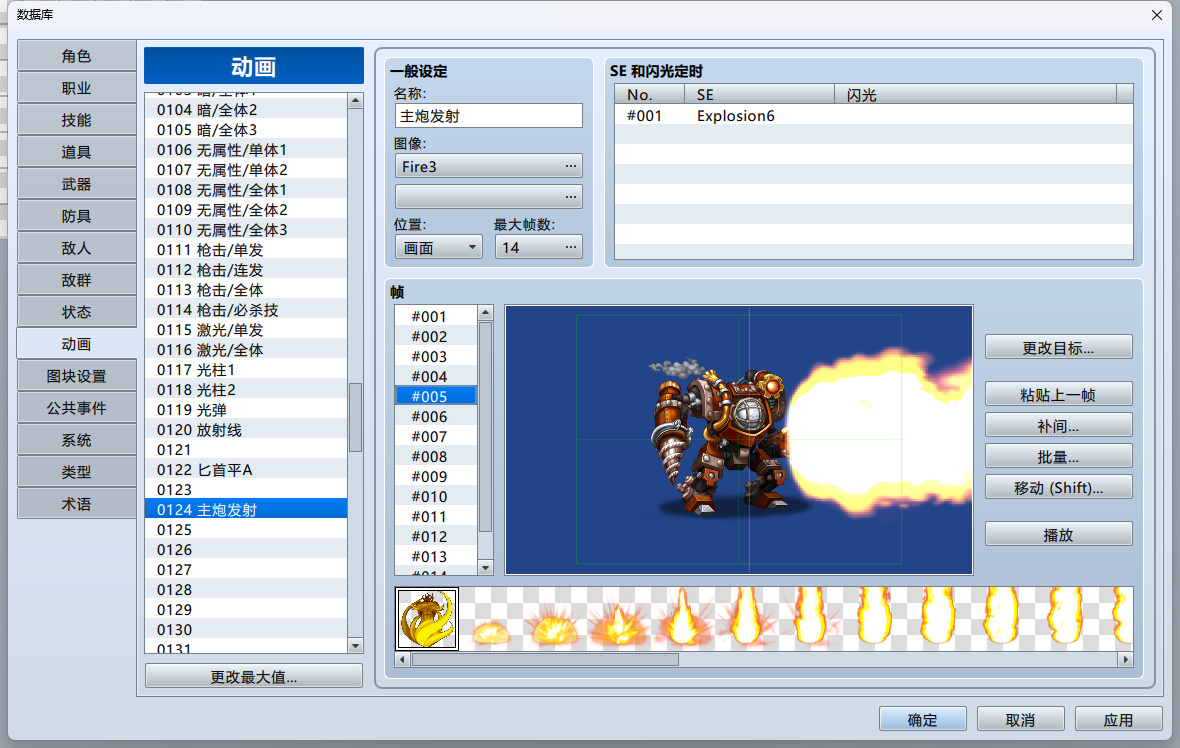Screen dimensions: 1180x748
Task: Open the 图块设置 tab
Action: pyautogui.click(x=76, y=376)
